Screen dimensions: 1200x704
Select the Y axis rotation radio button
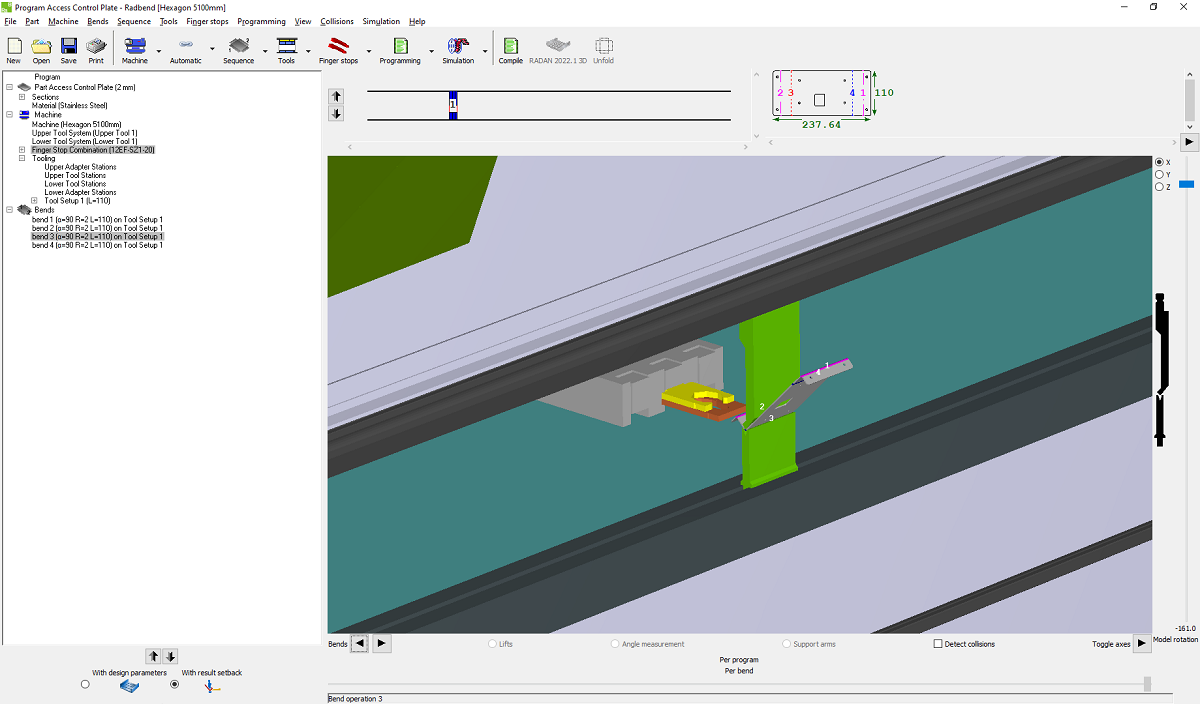click(x=1159, y=175)
